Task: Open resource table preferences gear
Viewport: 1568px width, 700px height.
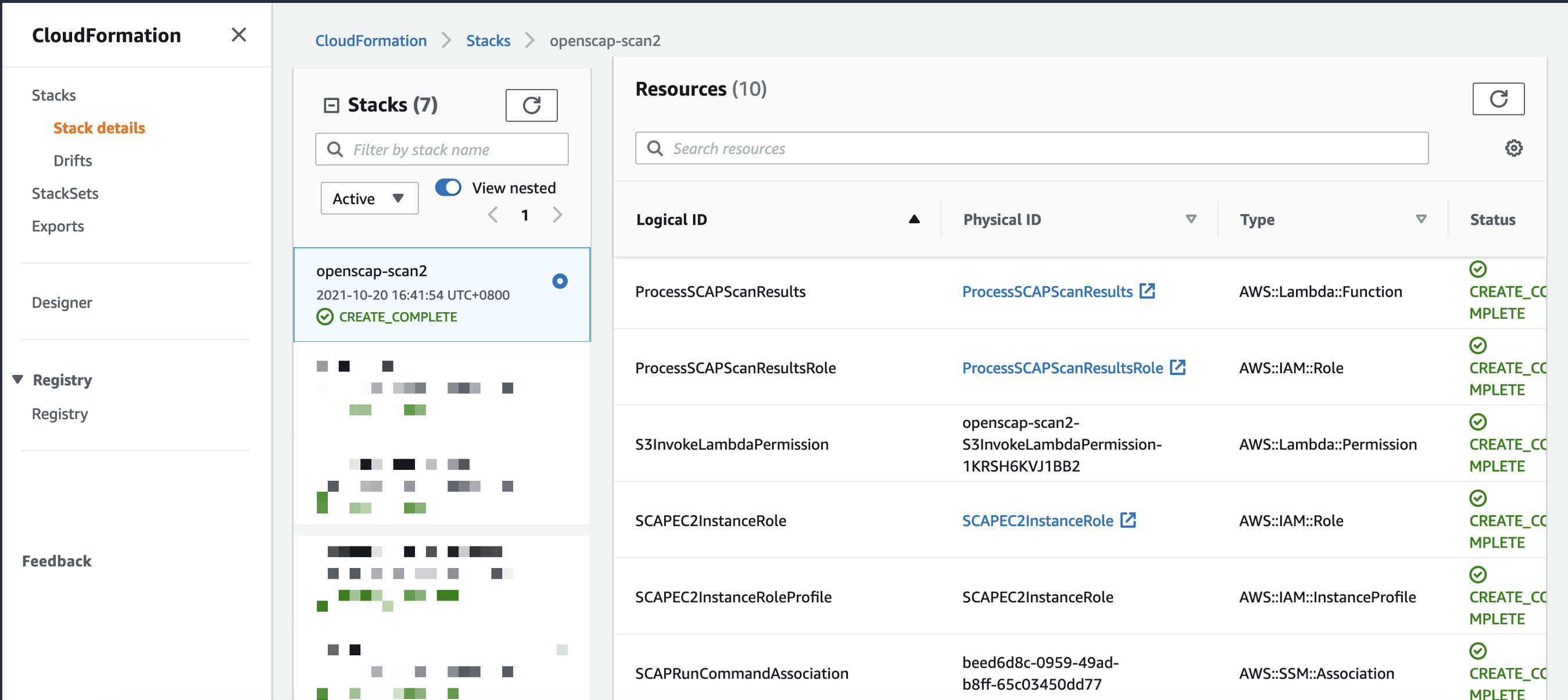Action: click(x=1513, y=148)
